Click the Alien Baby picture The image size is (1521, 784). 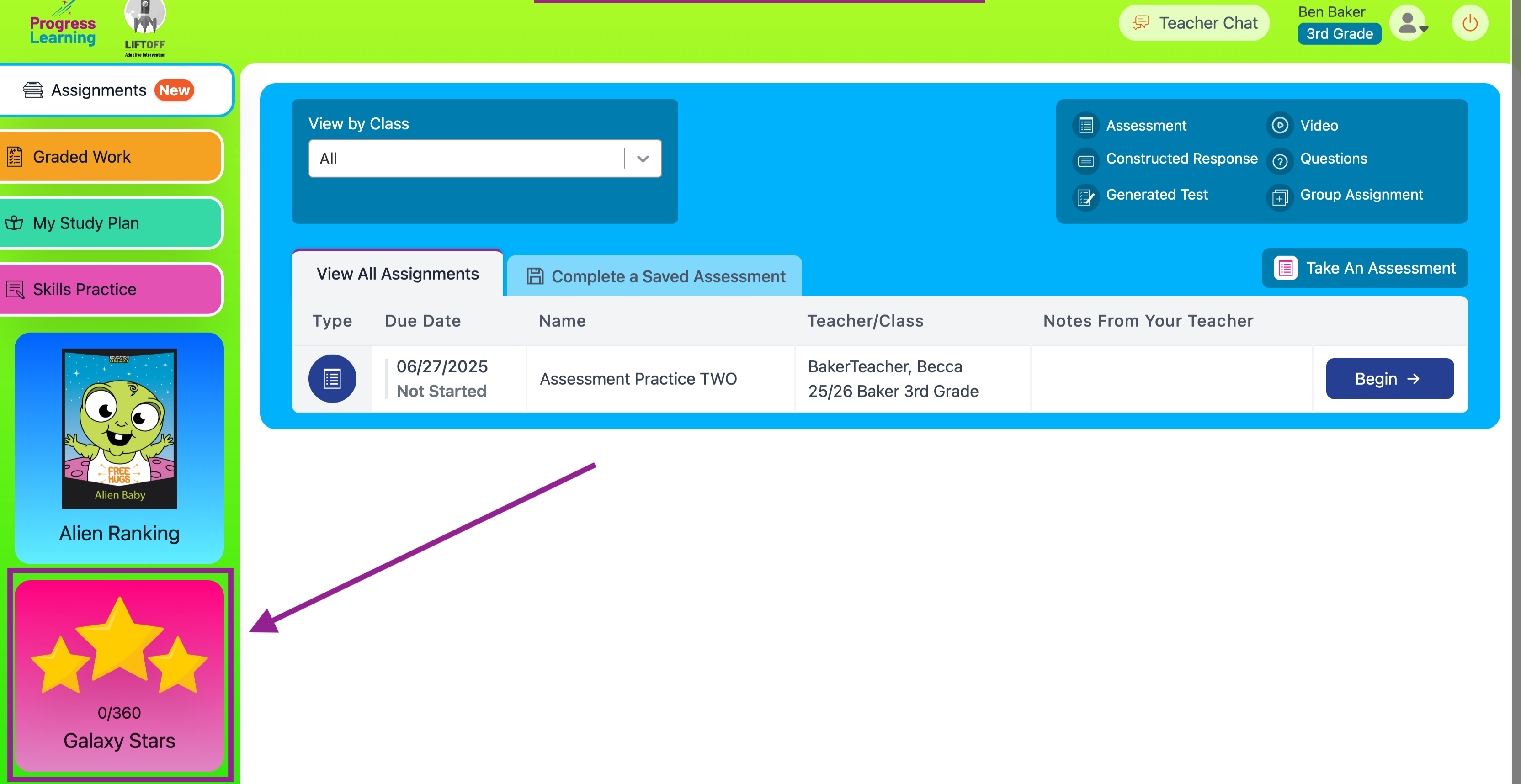click(119, 429)
